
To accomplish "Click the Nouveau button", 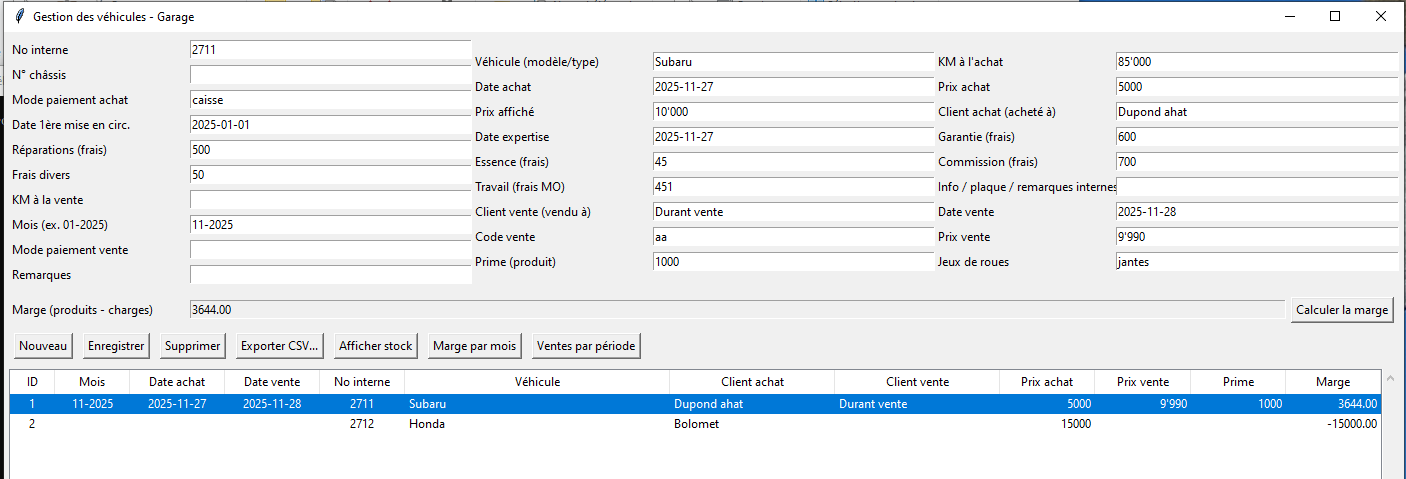I will 43,346.
